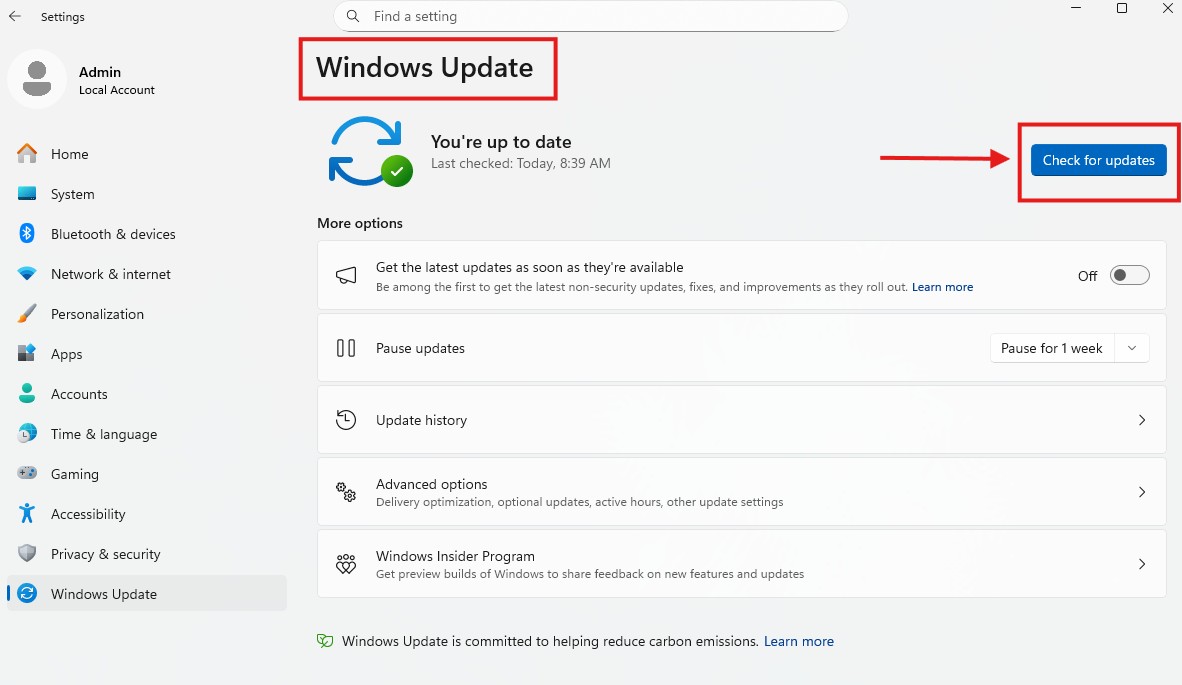The height and width of the screenshot is (685, 1182).
Task: Expand Update history with chevron arrow
Action: tap(1141, 420)
